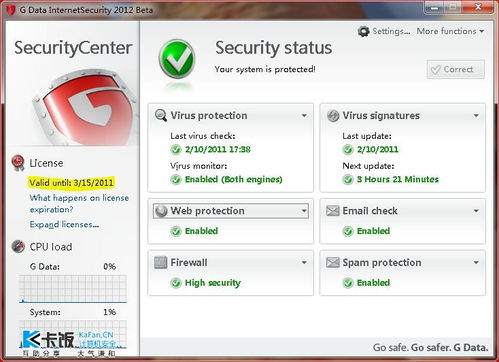This screenshot has width=499, height=362.
Task: Click the Email check envelope icon
Action: tap(333, 211)
